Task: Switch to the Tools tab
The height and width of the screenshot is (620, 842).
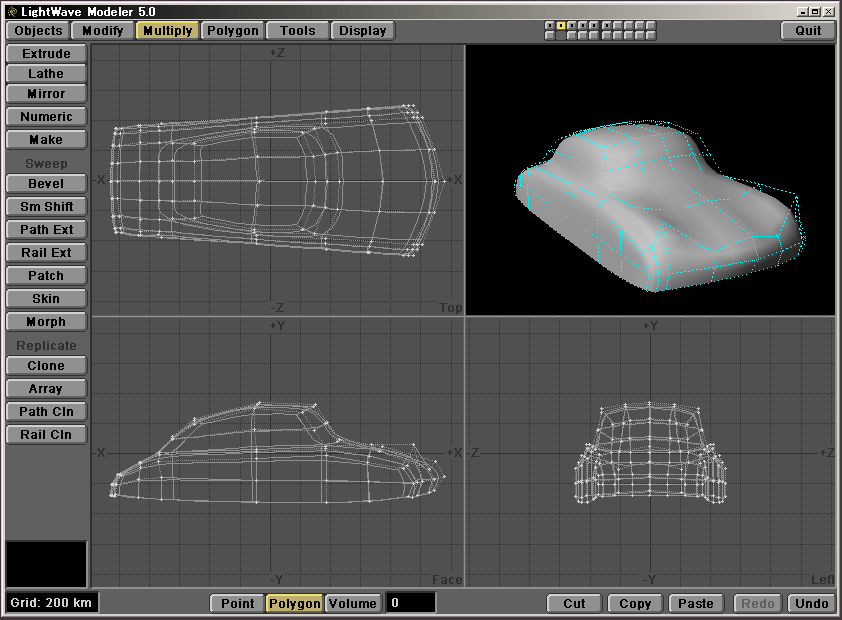Action: [297, 30]
